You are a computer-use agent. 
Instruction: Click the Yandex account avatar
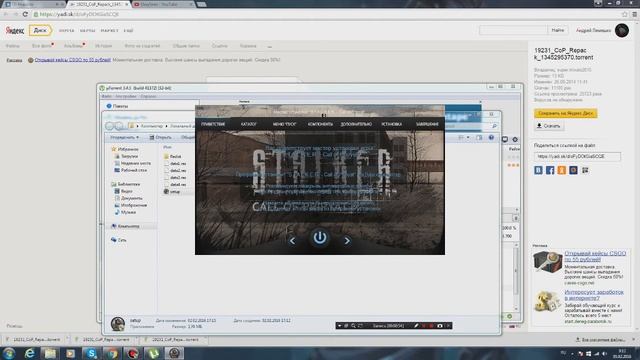[x=622, y=30]
